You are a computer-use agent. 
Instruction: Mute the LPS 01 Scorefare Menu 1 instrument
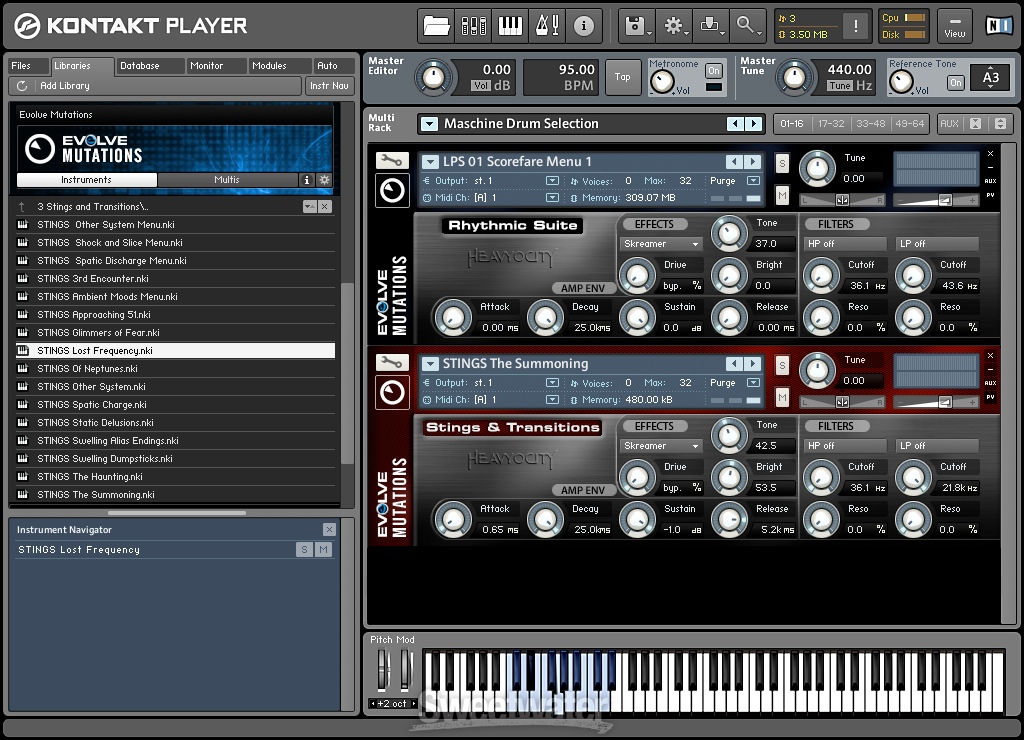click(x=782, y=195)
